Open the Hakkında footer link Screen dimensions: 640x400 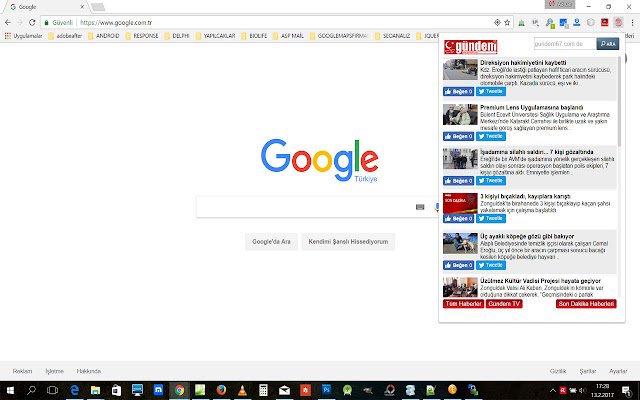pos(89,371)
